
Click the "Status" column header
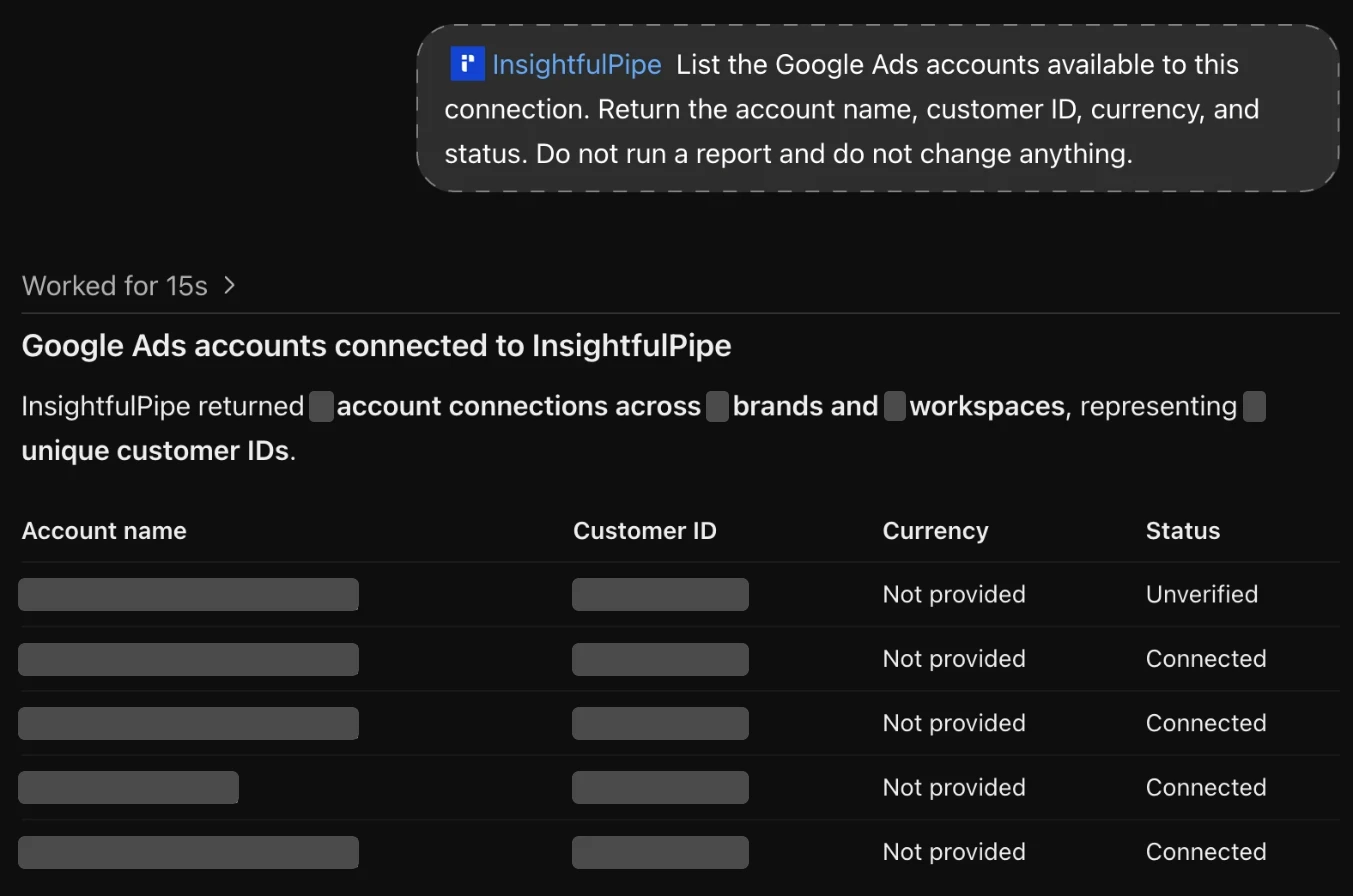1183,530
